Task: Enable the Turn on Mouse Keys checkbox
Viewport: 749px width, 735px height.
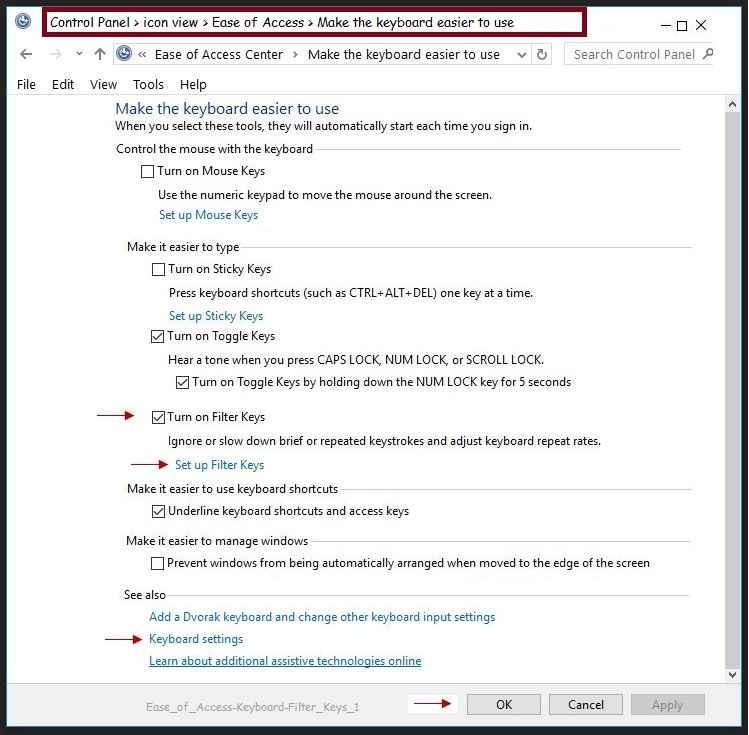Action: coord(148,172)
